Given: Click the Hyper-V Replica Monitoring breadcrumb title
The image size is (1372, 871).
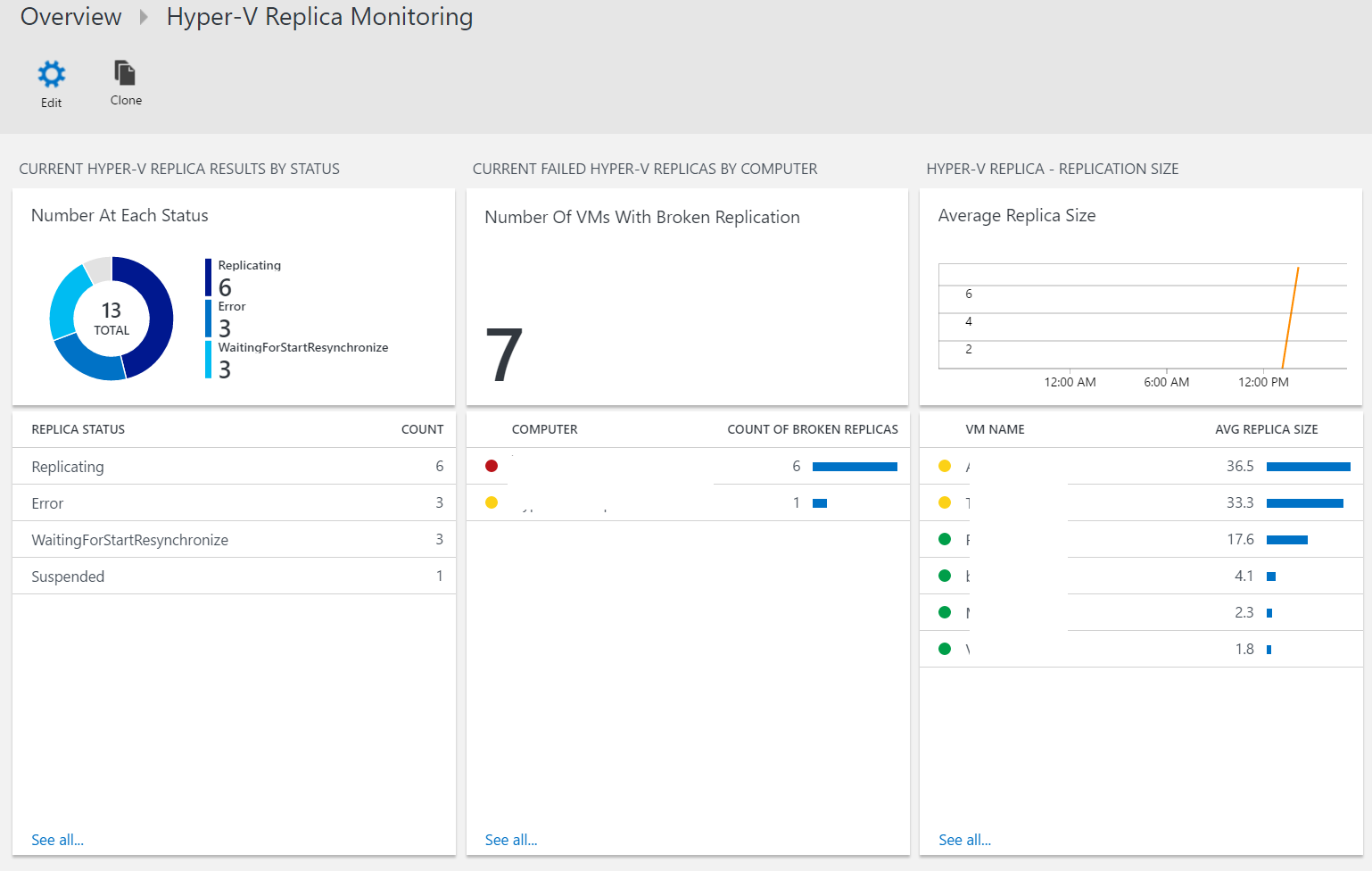Looking at the screenshot, I should 319,17.
